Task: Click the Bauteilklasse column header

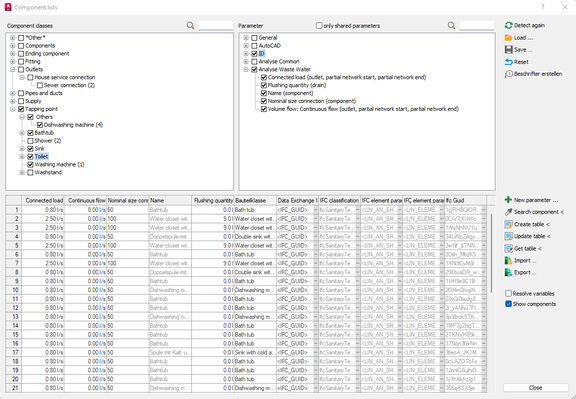Action: pyautogui.click(x=255, y=201)
